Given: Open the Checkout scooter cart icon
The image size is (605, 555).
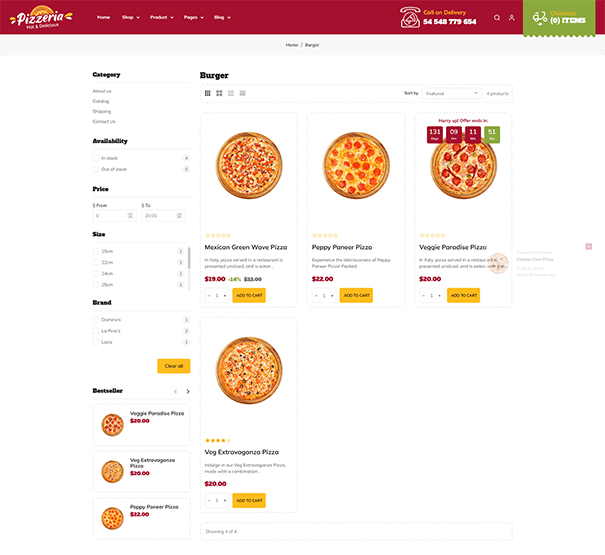Looking at the screenshot, I should coord(540,18).
